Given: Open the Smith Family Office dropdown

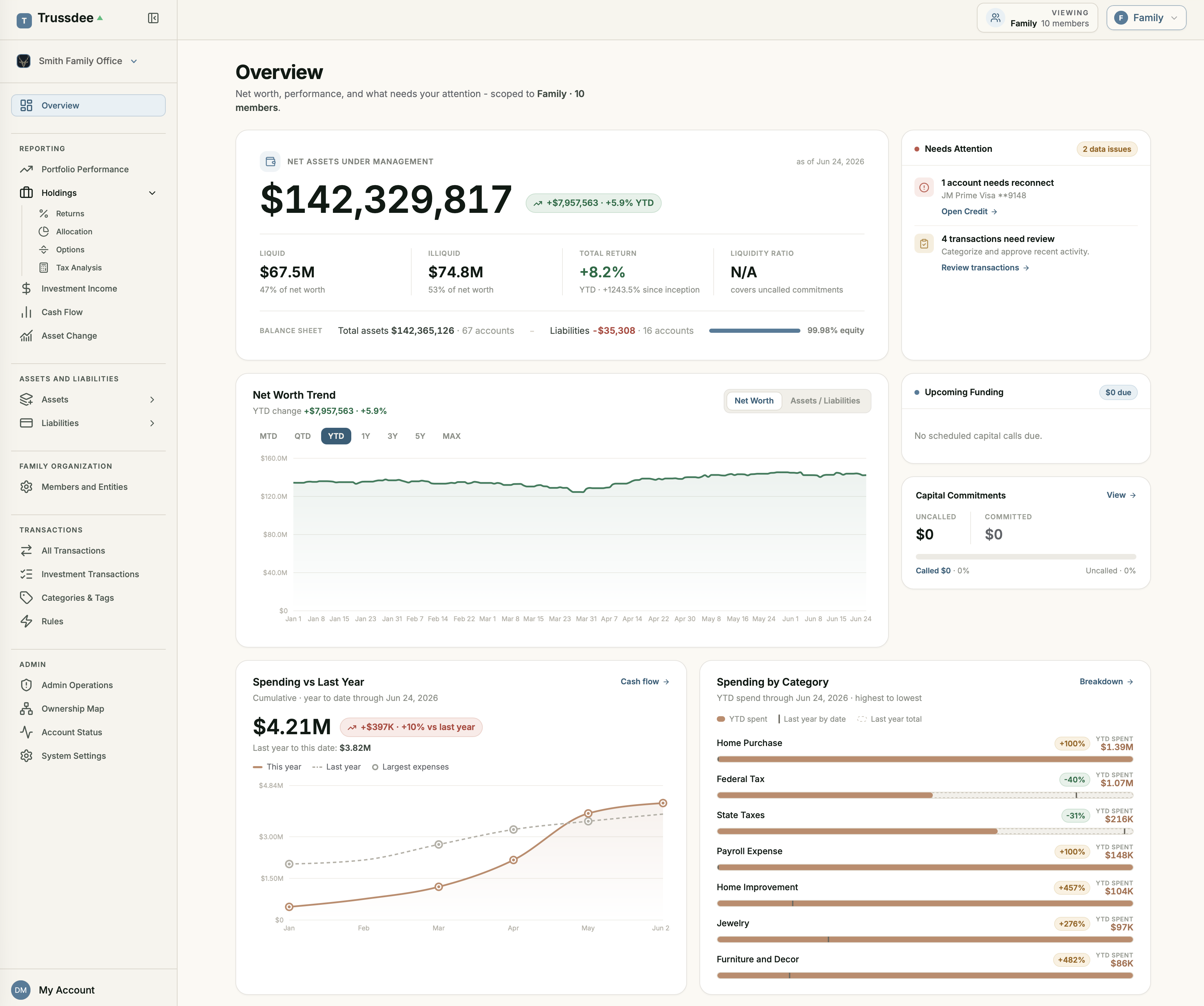Looking at the screenshot, I should point(77,61).
